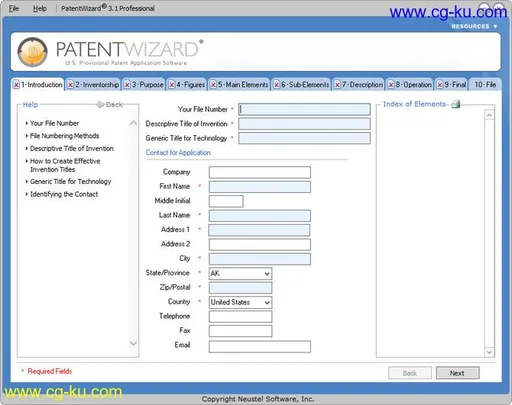This screenshot has height=405, width=512.
Task: Click the Company input field
Action: pyautogui.click(x=260, y=172)
